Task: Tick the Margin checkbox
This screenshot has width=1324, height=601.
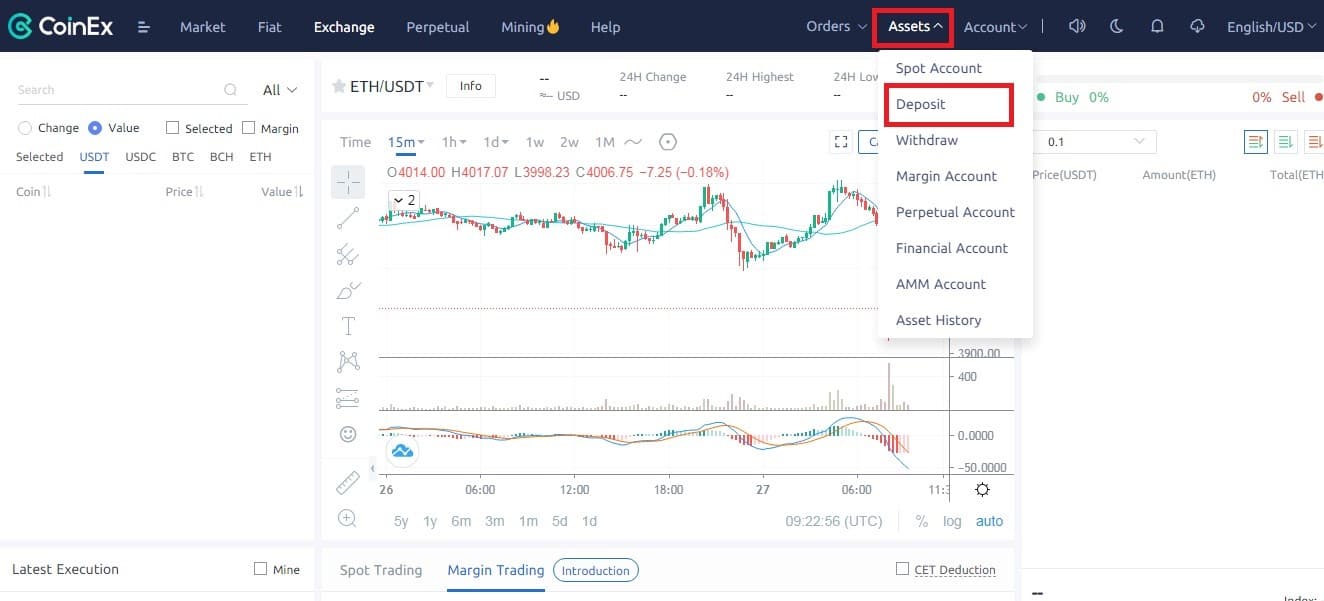Action: [248, 128]
